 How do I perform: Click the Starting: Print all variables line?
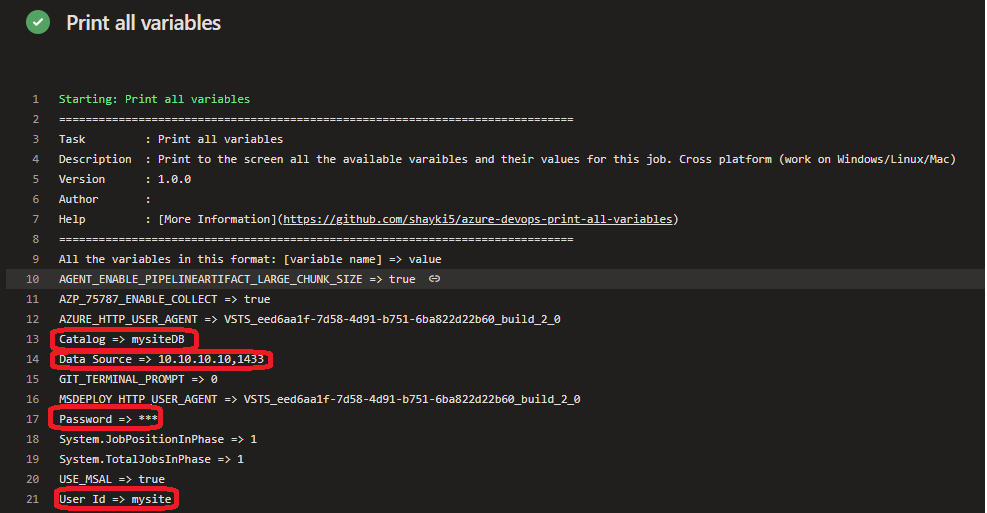click(154, 99)
